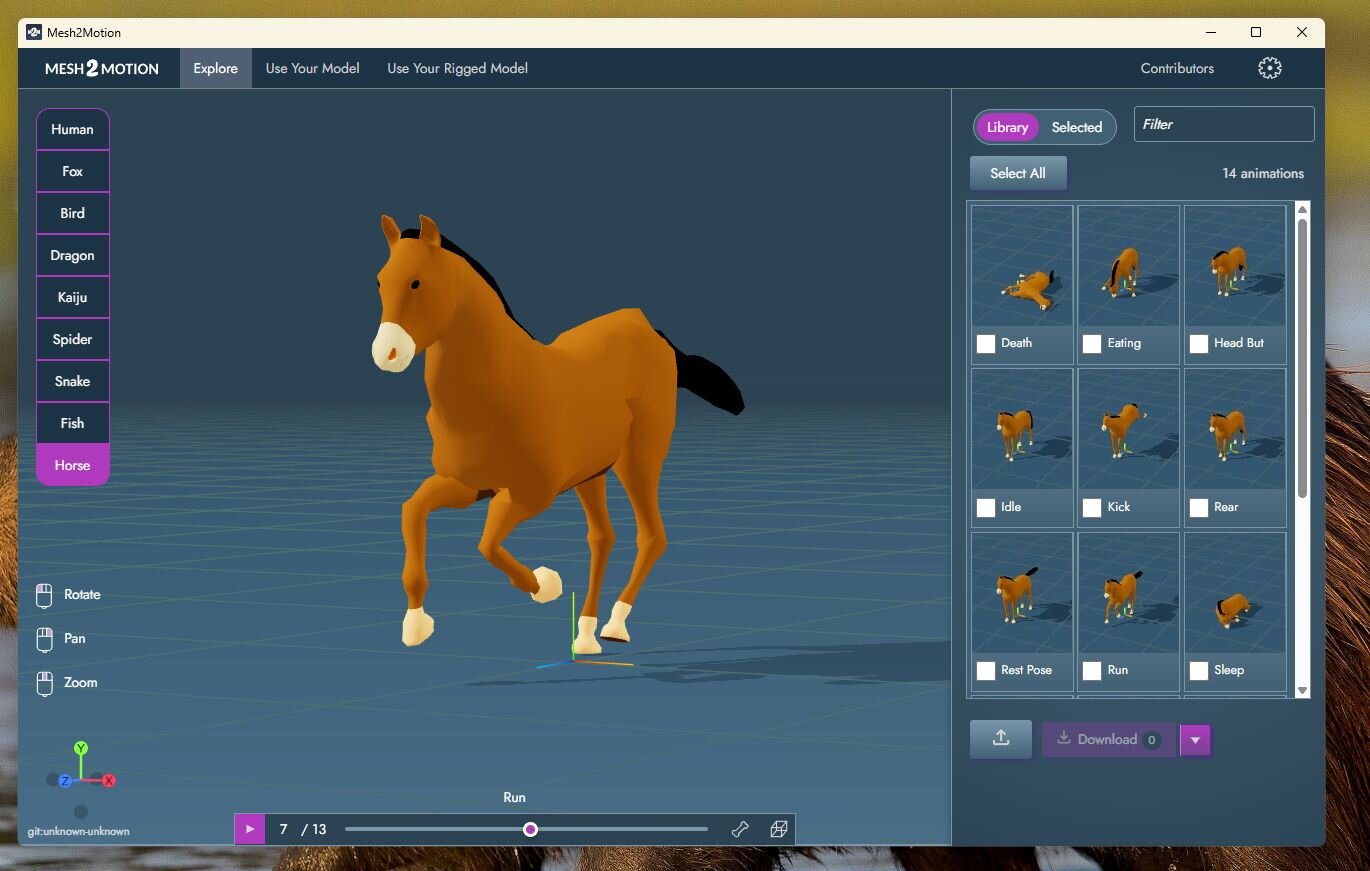Click the upload/import icon button
The image size is (1370, 871).
pyautogui.click(x=1001, y=739)
